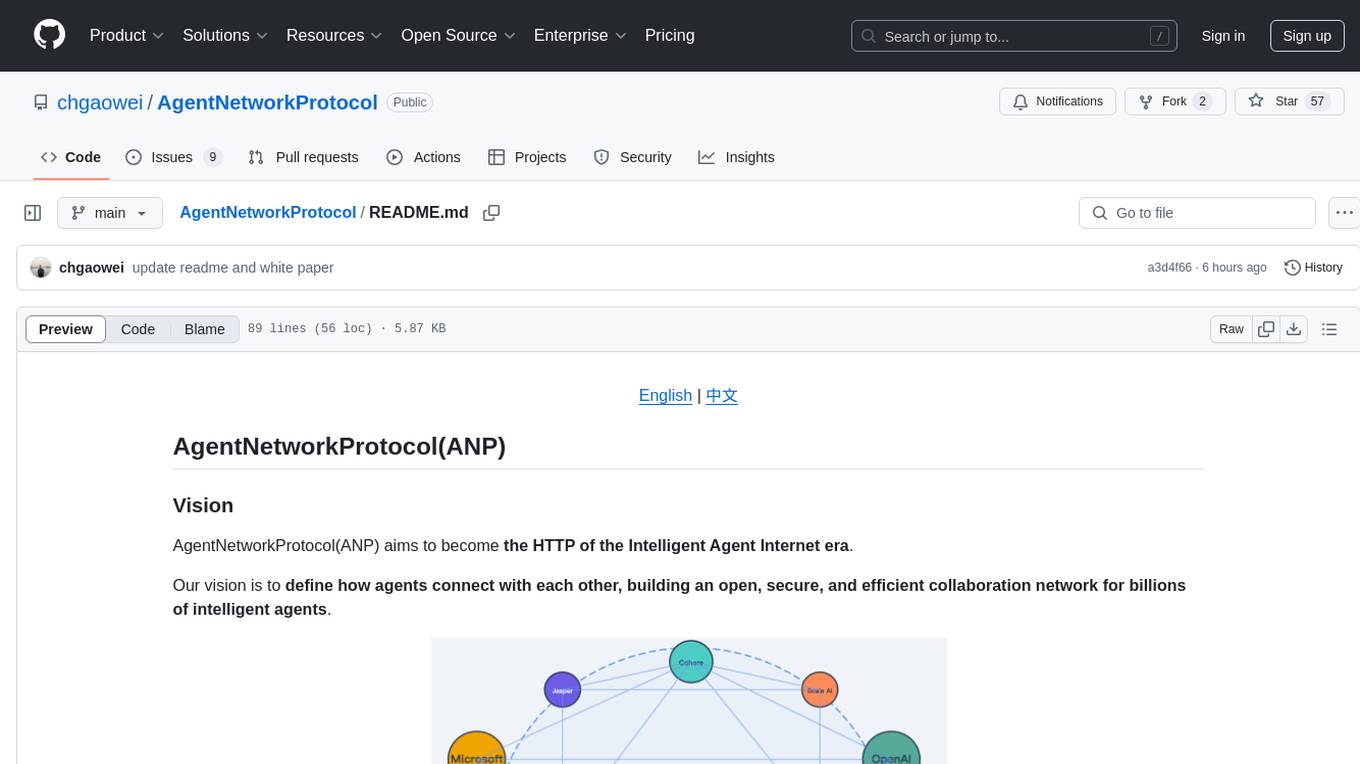Click the 89 lines file info text
This screenshot has height=764, width=1360.
pyautogui.click(x=346, y=329)
